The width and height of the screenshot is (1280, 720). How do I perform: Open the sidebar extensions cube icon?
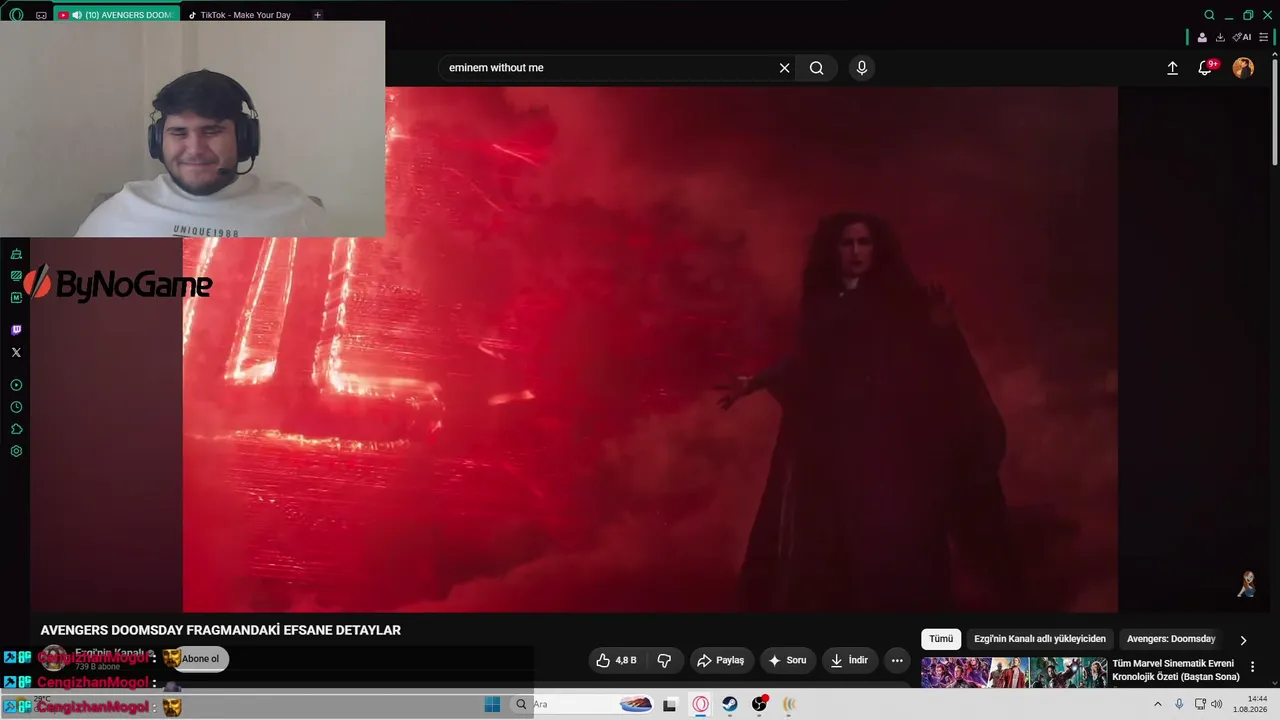16,429
